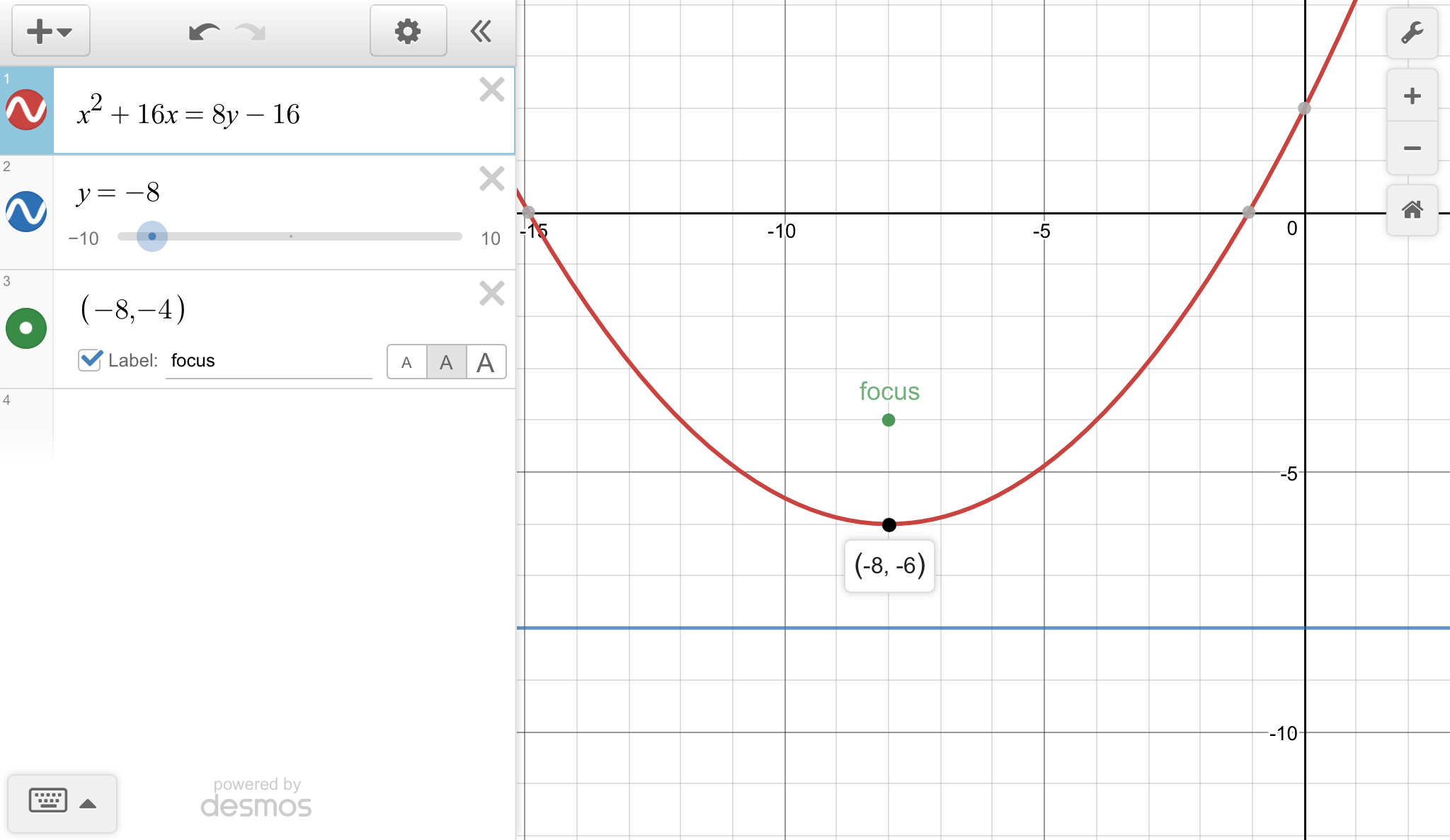Click the y slider handle

[152, 236]
